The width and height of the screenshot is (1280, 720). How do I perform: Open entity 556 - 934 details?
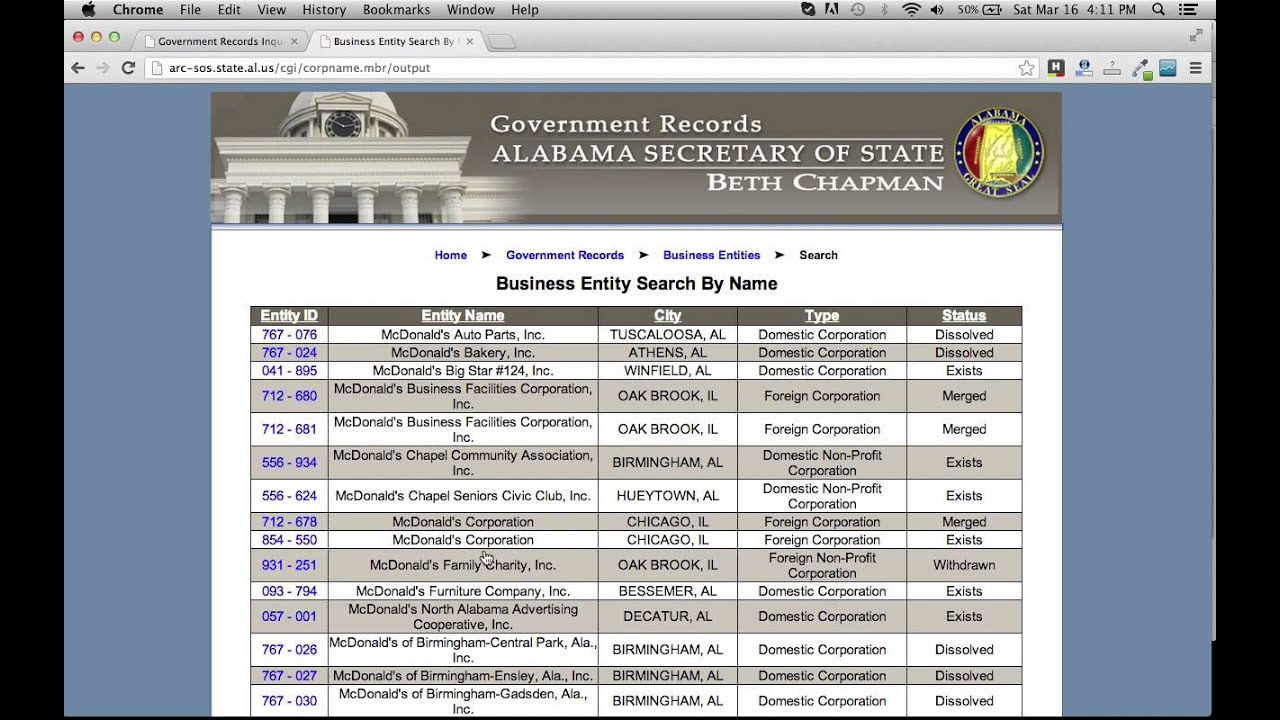(289, 463)
